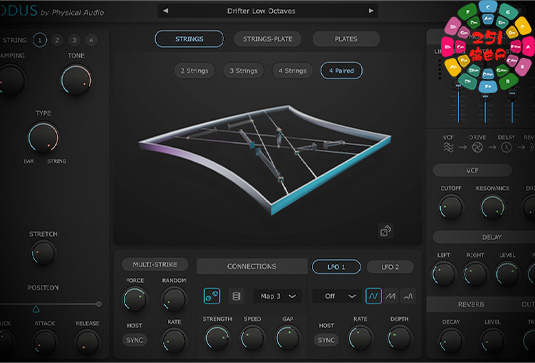Screen dimensions: 535x363
Task: Select string number 4
Action: pyautogui.click(x=91, y=40)
